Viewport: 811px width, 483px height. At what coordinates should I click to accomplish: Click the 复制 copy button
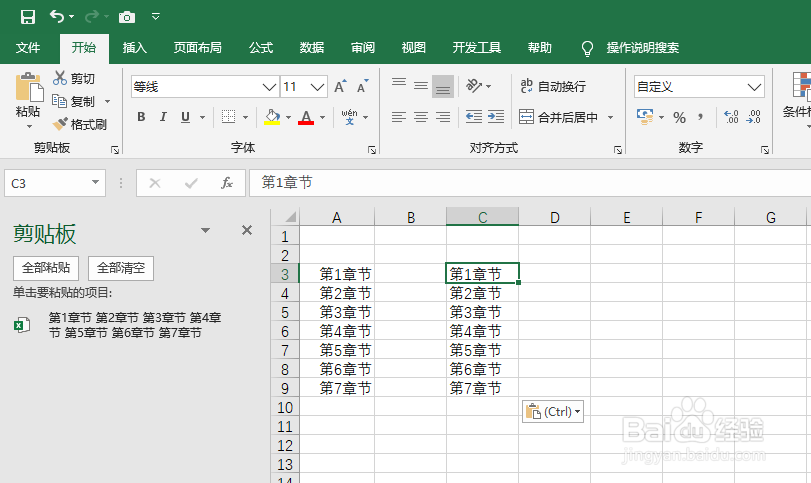pyautogui.click(x=73, y=101)
